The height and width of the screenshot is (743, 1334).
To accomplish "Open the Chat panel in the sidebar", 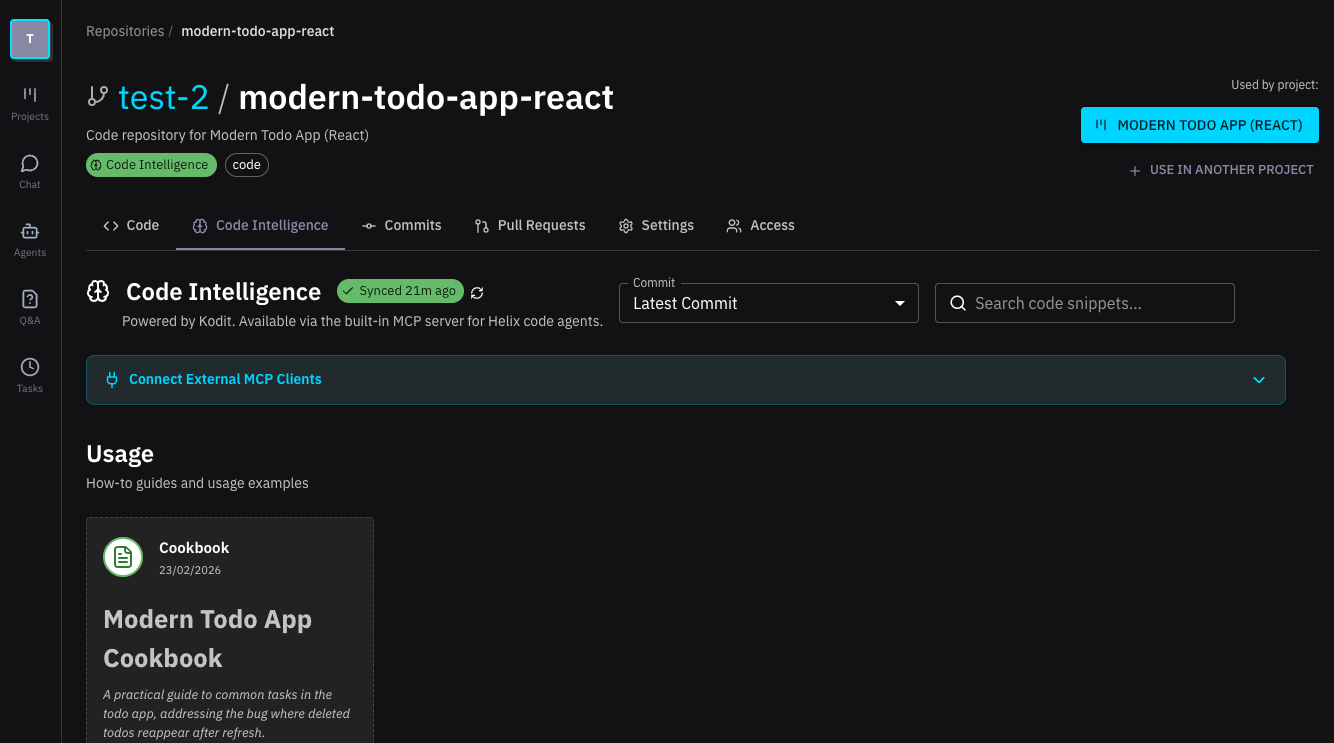I will pos(29,170).
